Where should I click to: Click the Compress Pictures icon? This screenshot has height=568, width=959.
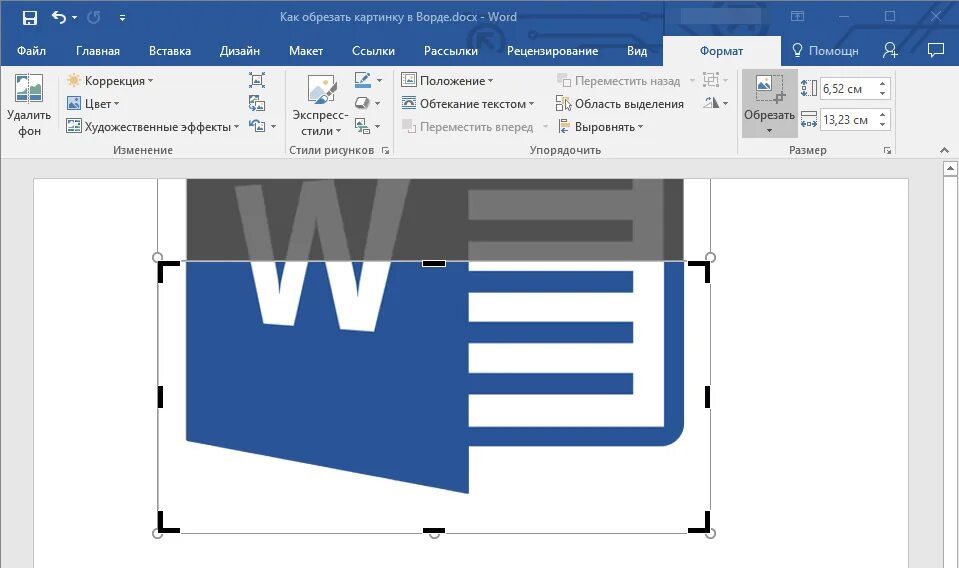(x=257, y=80)
